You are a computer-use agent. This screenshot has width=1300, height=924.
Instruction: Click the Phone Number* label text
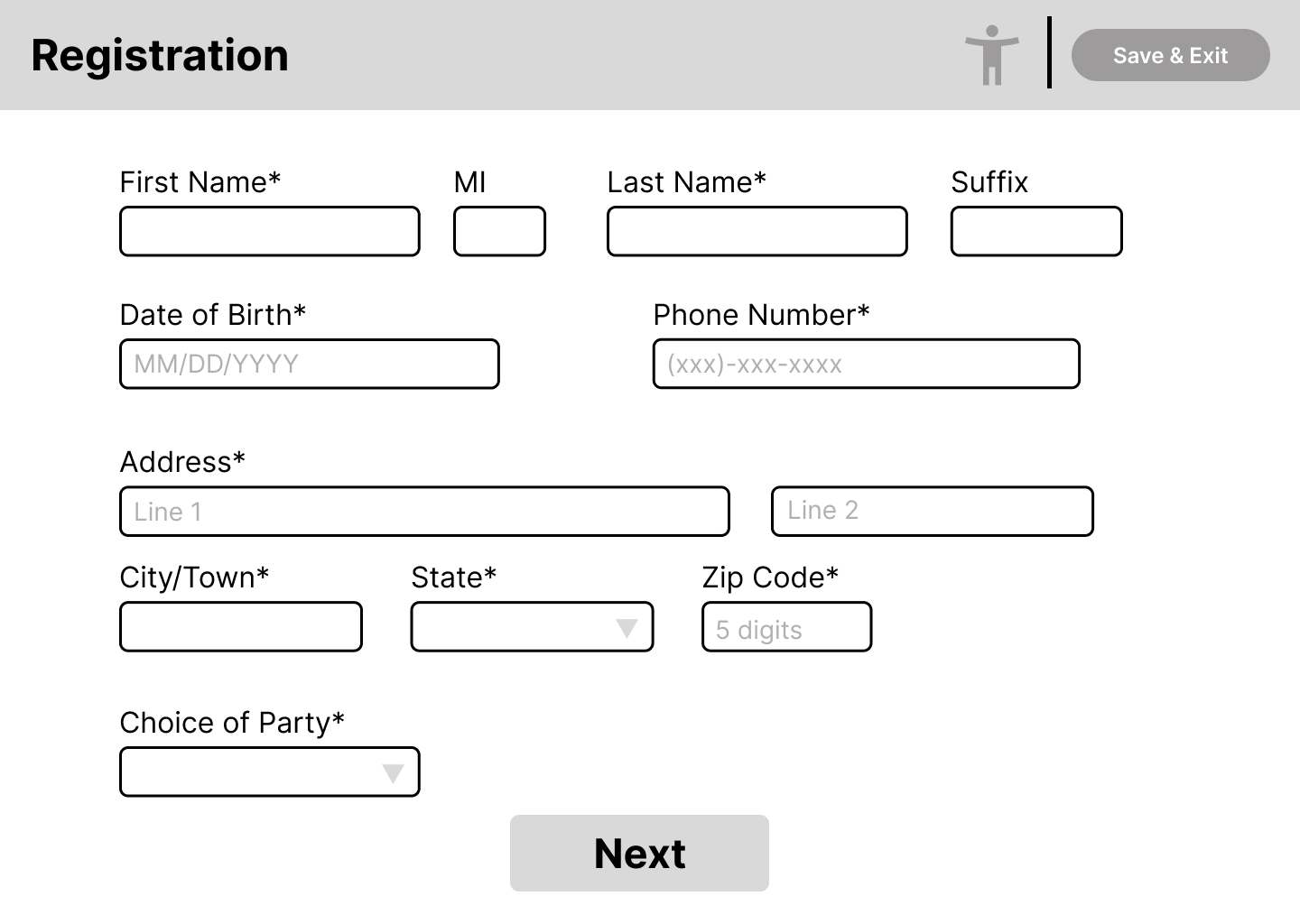click(761, 315)
